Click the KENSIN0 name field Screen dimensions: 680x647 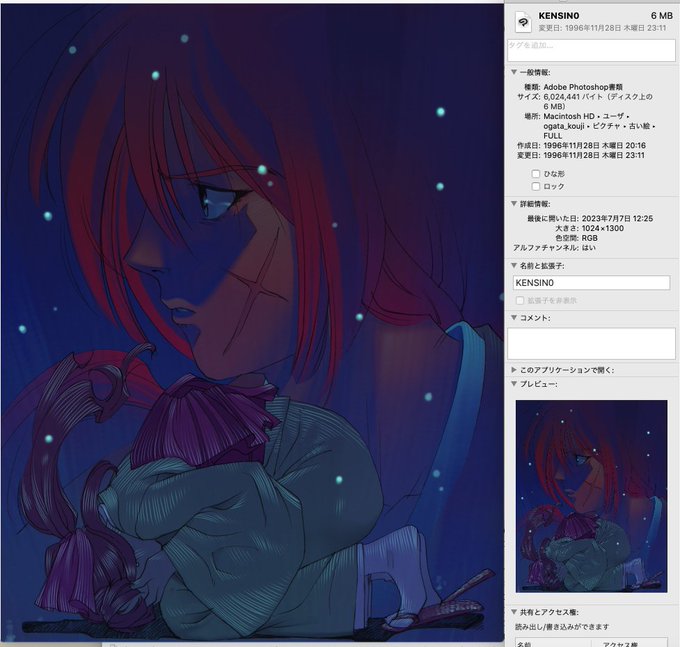tap(591, 283)
